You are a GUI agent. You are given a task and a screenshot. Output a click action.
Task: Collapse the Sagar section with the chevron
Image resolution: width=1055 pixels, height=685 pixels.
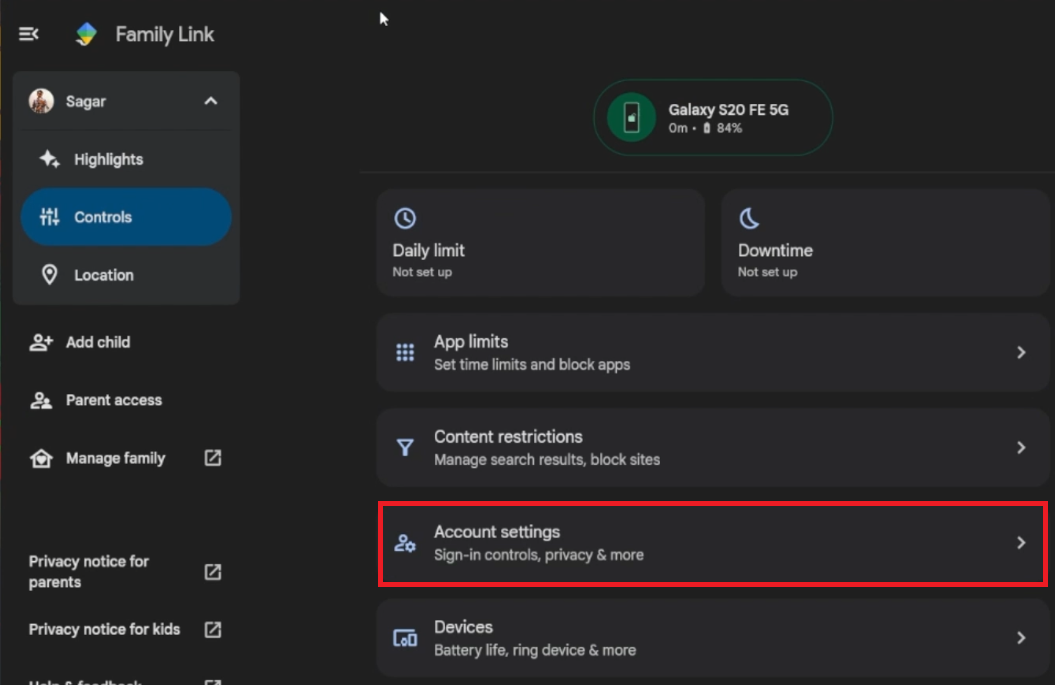pyautogui.click(x=211, y=101)
